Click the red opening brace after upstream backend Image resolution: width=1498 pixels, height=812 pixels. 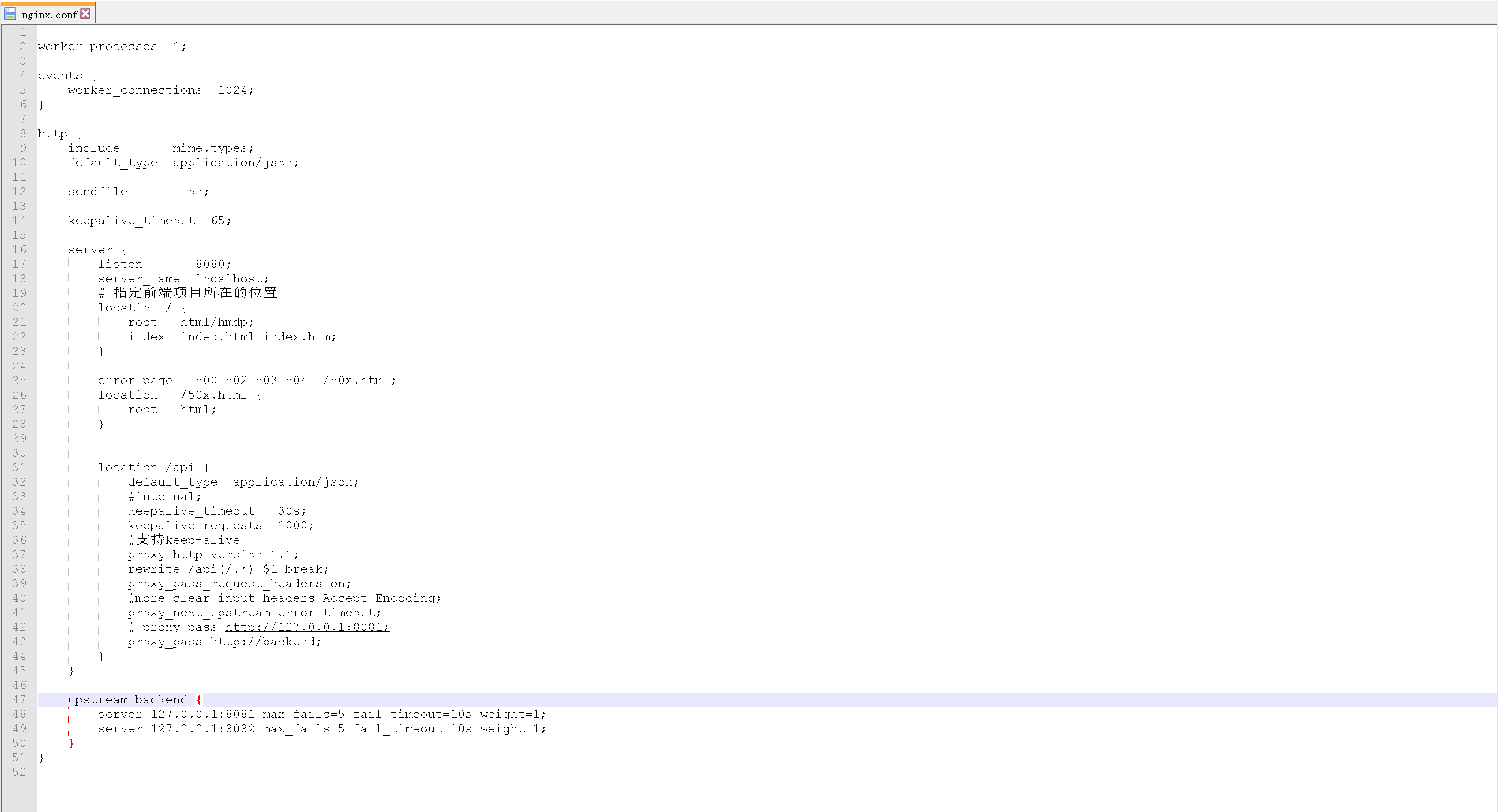click(x=198, y=700)
